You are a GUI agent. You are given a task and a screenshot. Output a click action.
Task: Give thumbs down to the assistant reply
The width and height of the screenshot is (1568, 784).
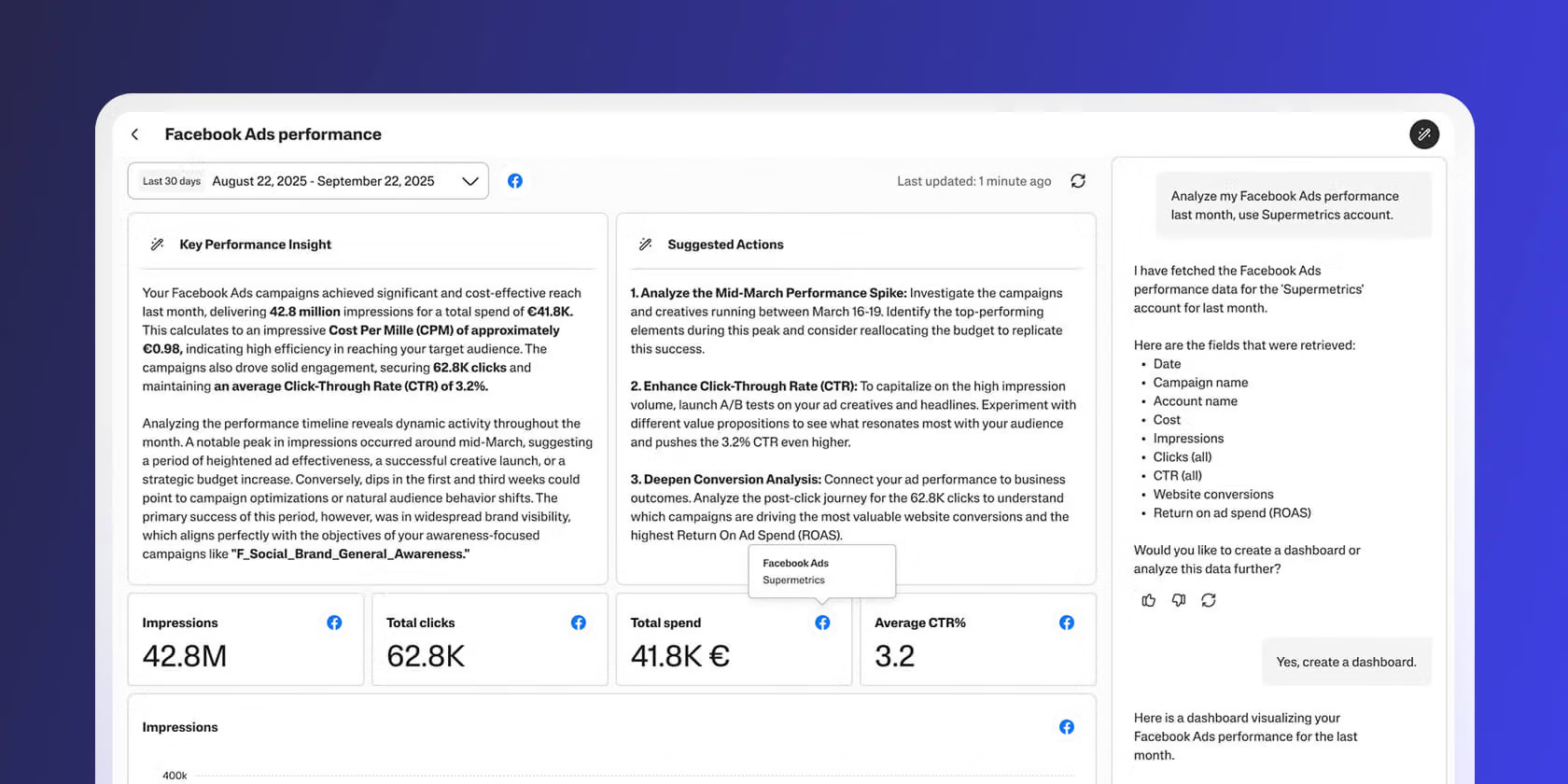point(1179,600)
